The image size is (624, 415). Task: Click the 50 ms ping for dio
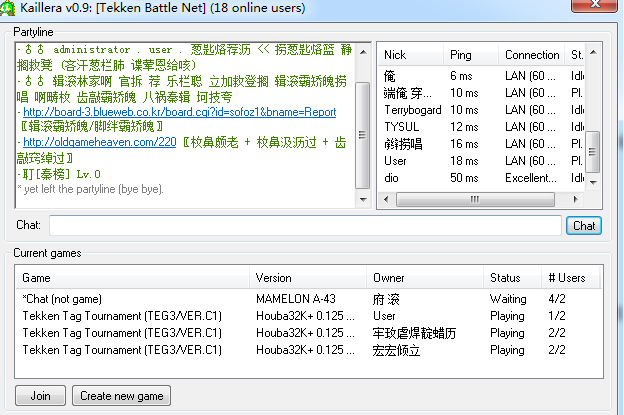[x=464, y=178]
